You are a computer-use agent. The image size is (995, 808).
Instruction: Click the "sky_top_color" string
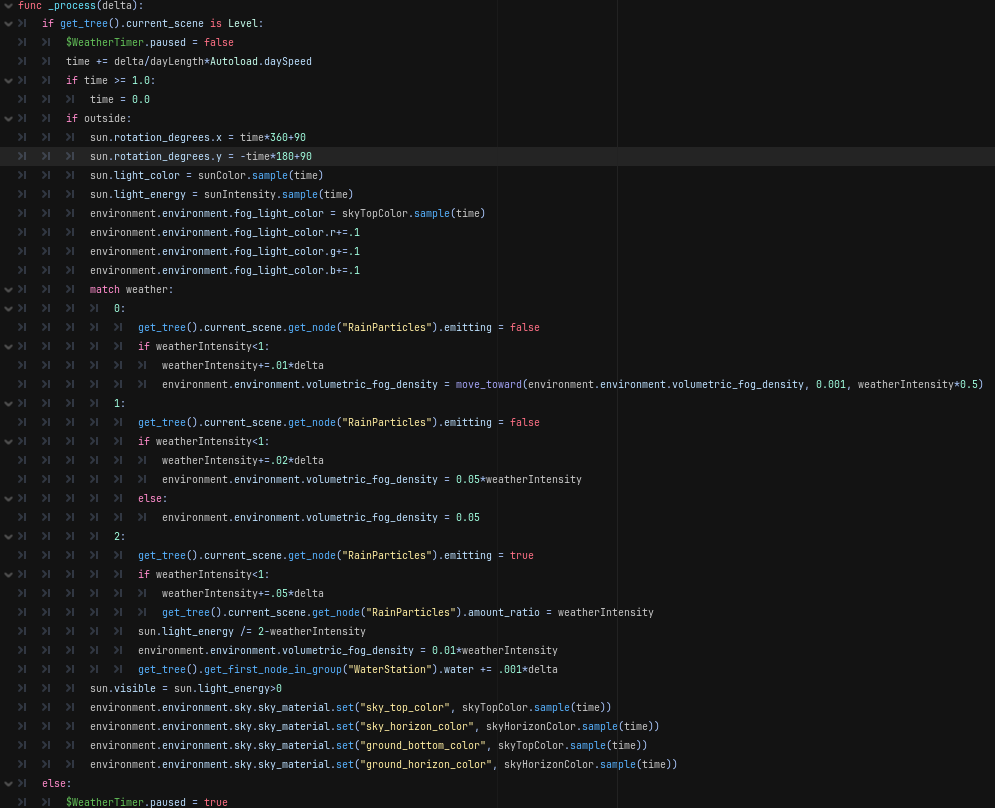click(404, 707)
